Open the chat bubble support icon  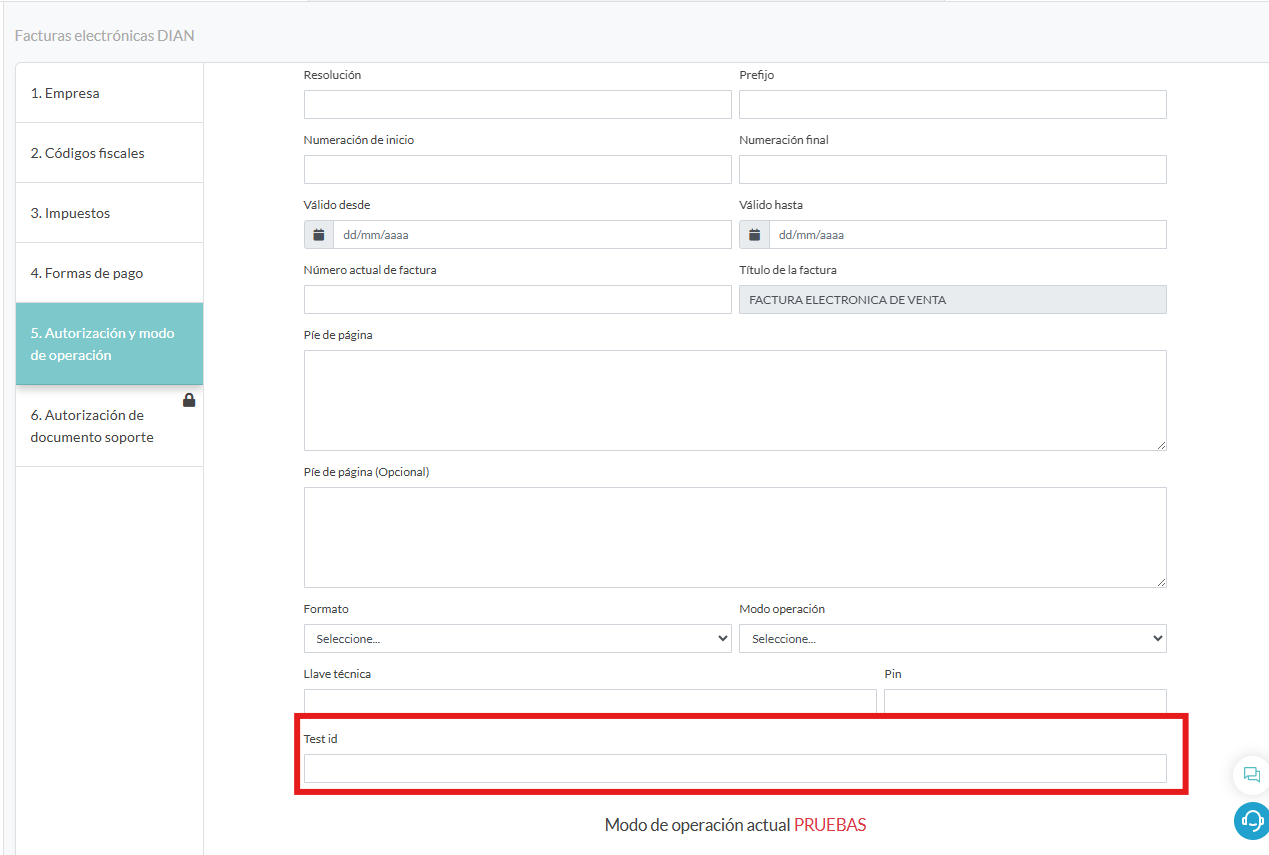coord(1252,774)
